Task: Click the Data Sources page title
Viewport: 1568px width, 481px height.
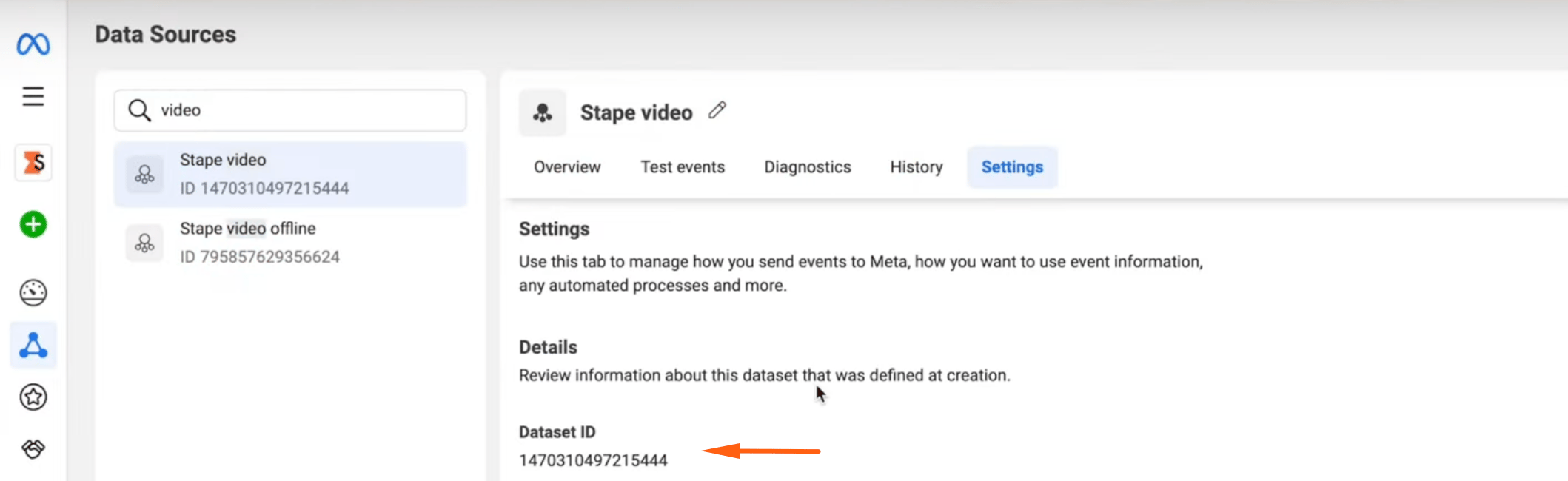Action: tap(166, 35)
